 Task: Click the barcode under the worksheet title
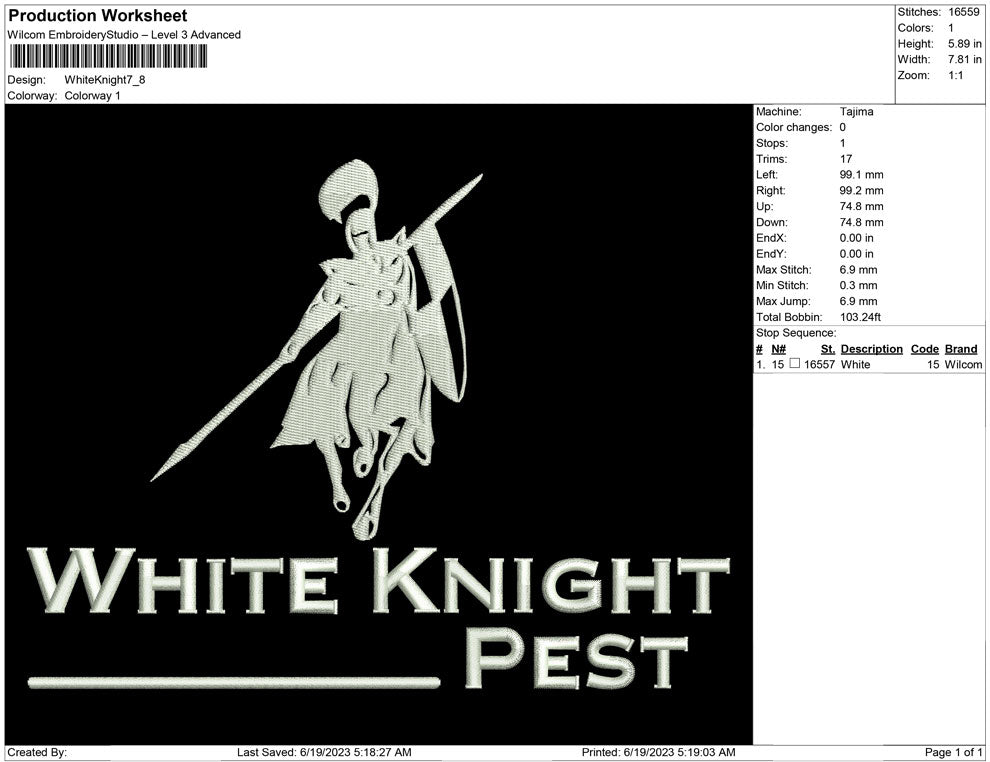[108, 56]
